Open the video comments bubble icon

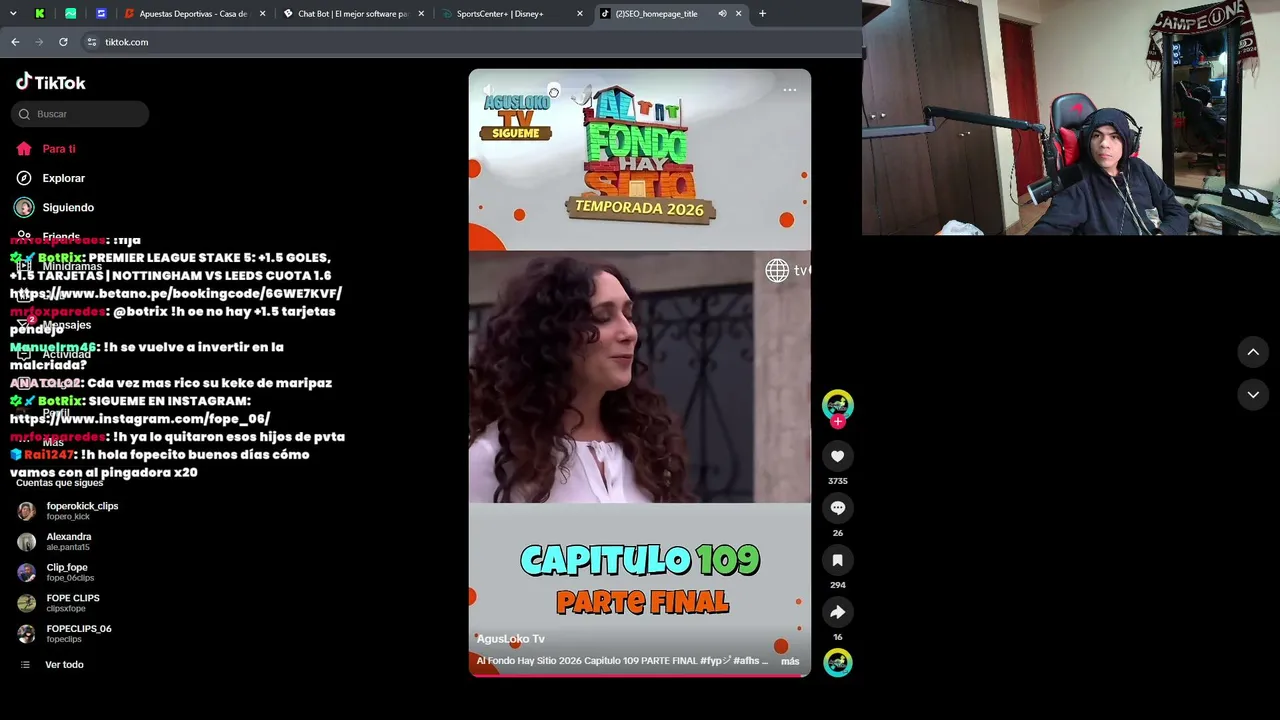tap(838, 508)
